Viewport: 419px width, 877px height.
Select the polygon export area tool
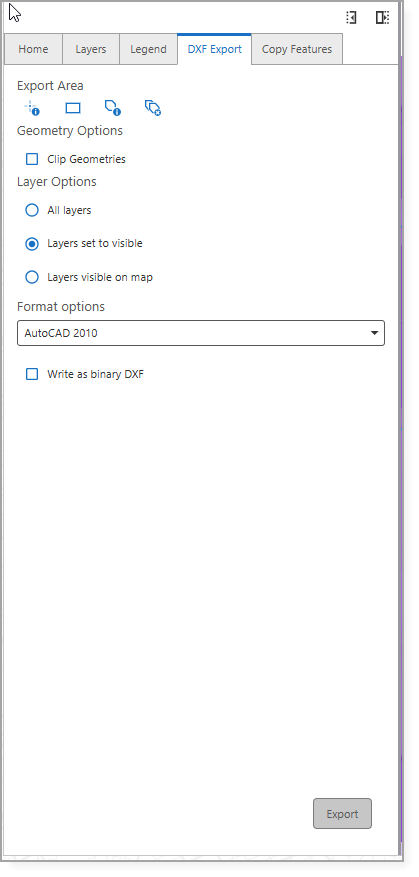112,108
